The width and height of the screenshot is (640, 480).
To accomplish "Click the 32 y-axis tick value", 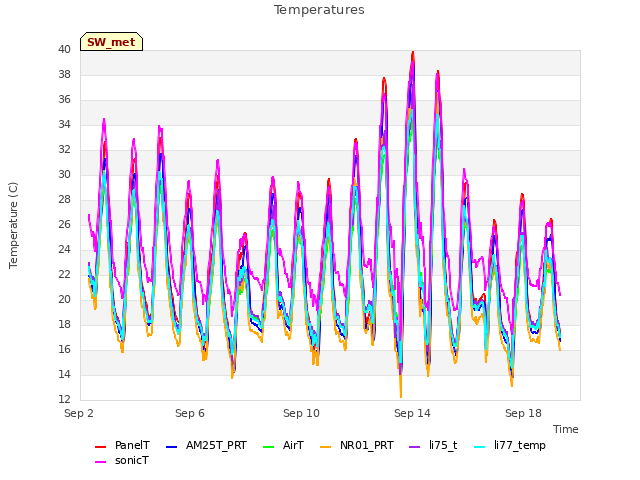I will click(64, 150).
